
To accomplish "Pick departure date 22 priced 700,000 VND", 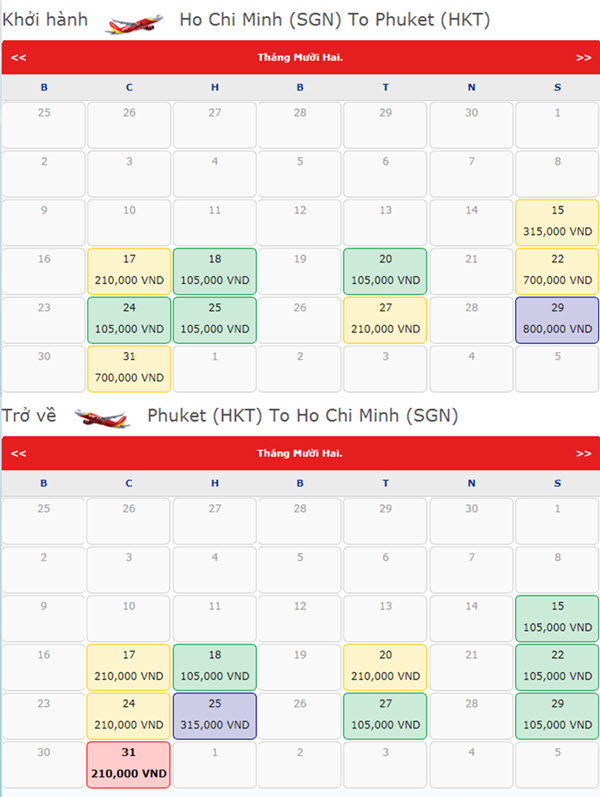I will (557, 271).
